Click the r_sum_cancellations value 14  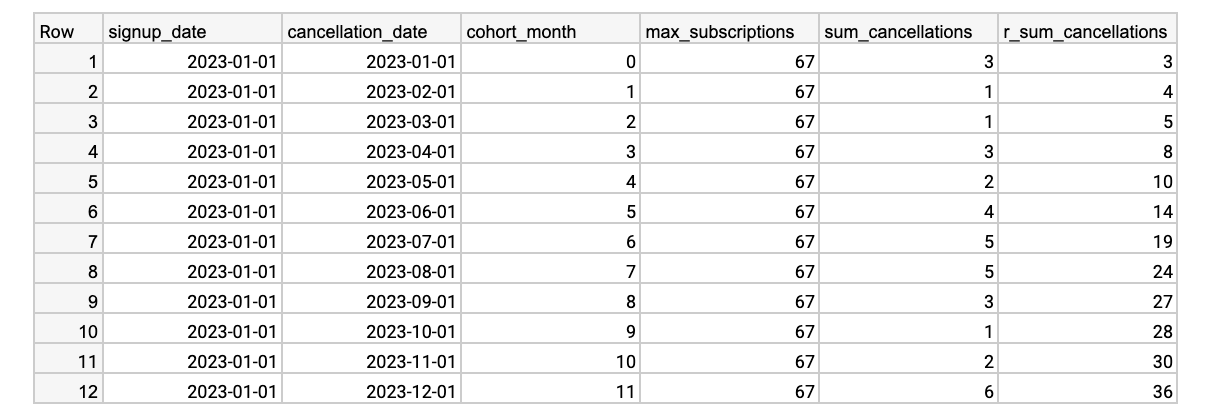coord(1087,212)
